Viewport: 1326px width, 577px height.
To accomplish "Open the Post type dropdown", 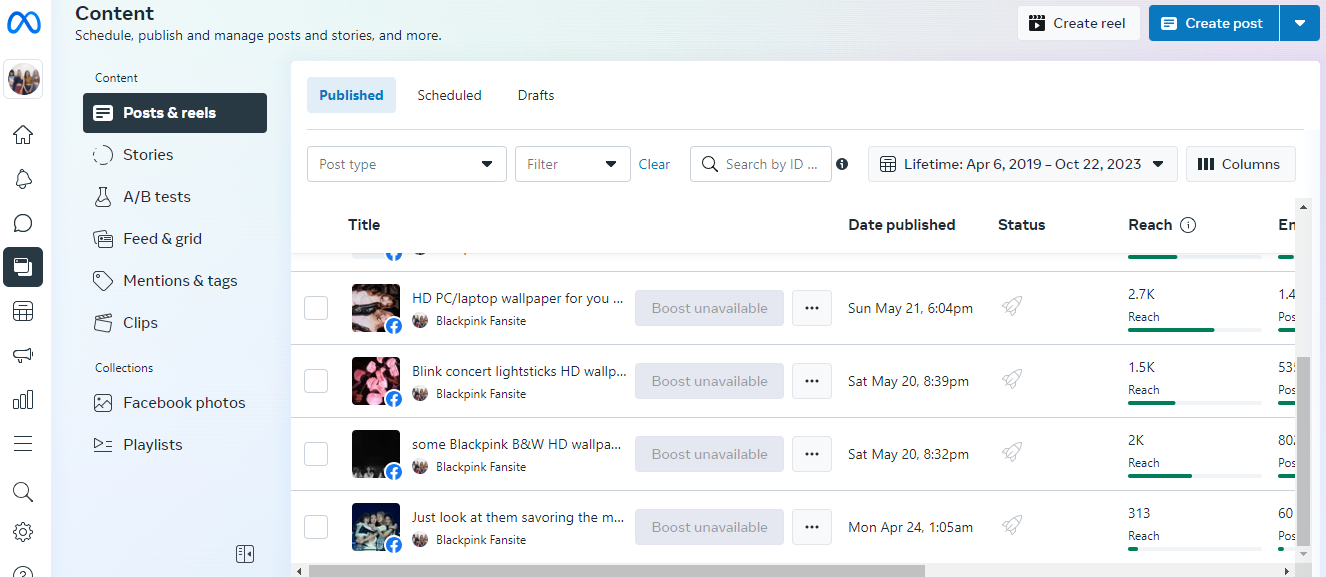I will (x=406, y=164).
